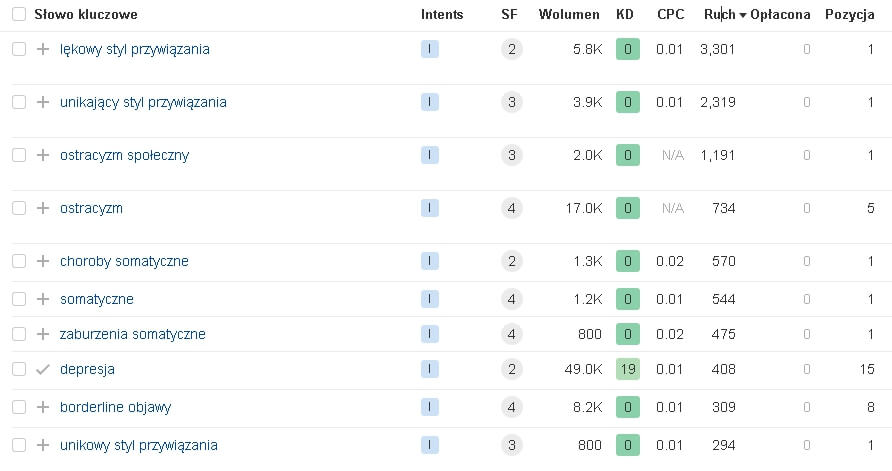892x471 pixels.
Task: Click the checkmark icon next to depresja
Action: pos(42,369)
